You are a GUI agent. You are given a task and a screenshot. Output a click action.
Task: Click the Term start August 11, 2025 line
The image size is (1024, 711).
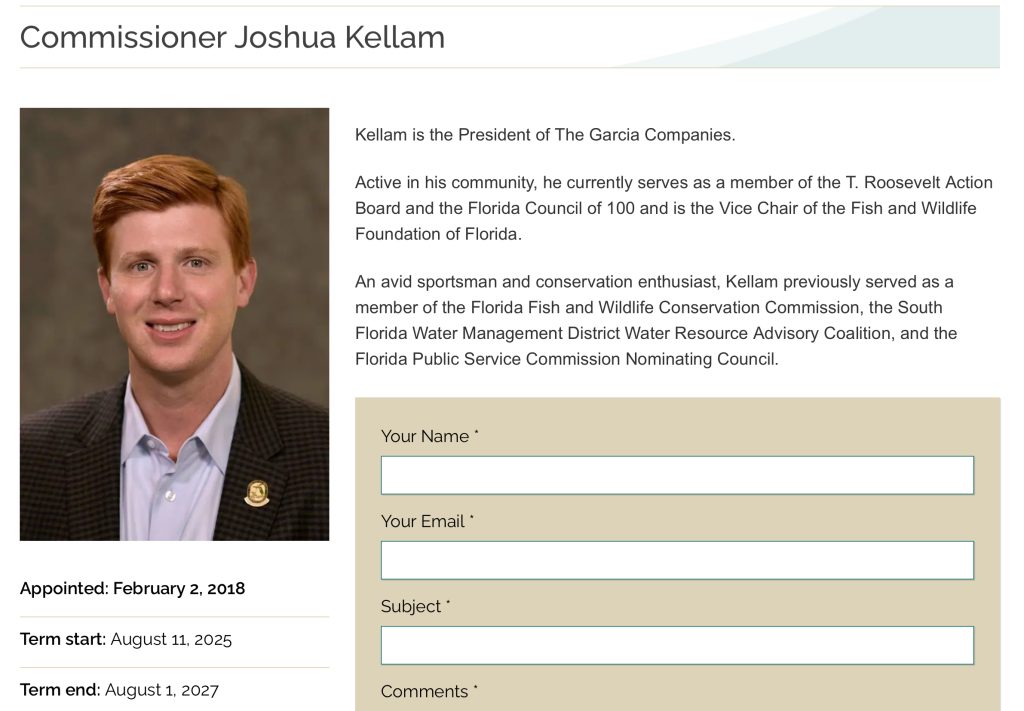pyautogui.click(x=126, y=639)
